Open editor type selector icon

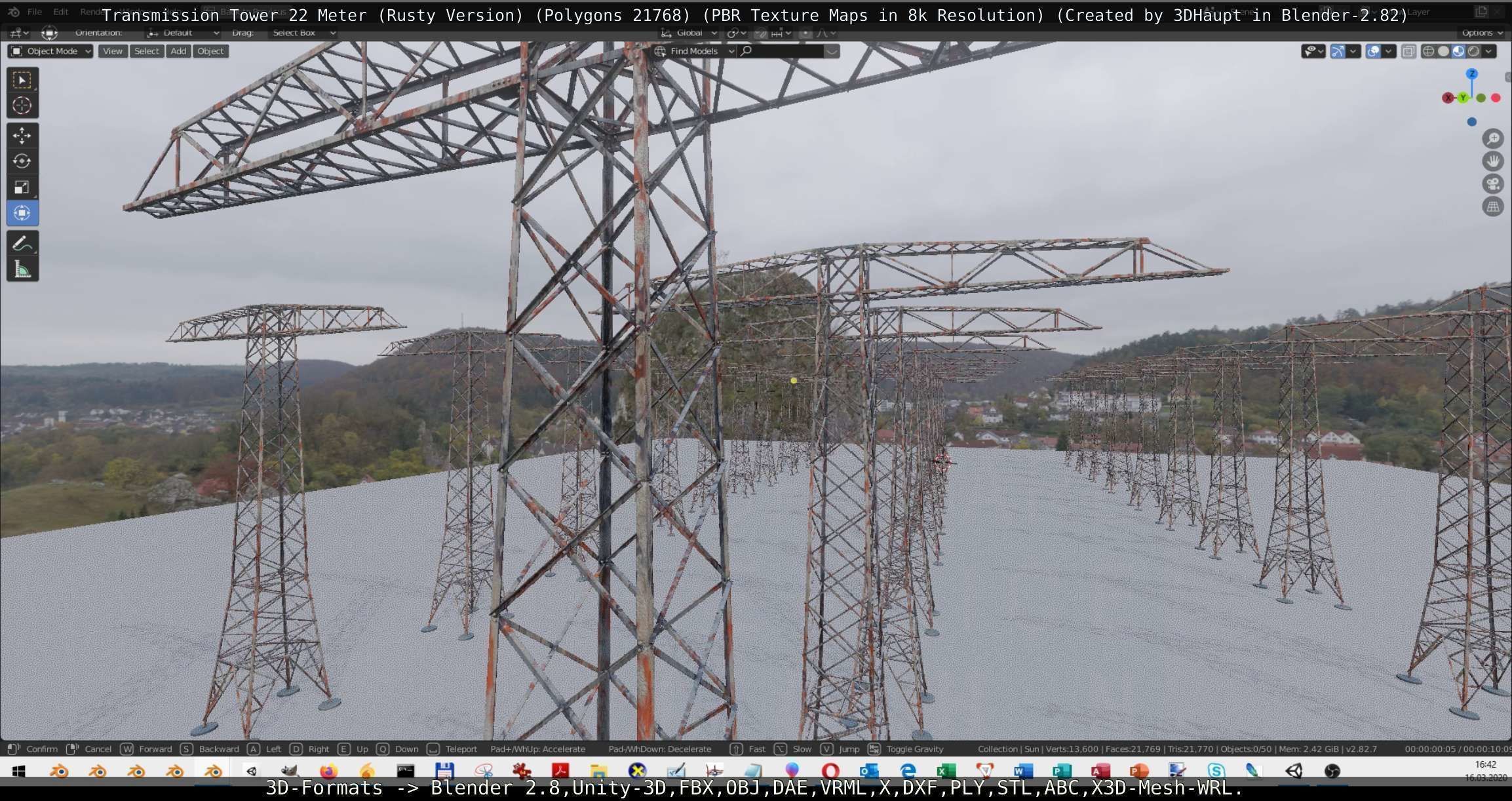(x=18, y=33)
